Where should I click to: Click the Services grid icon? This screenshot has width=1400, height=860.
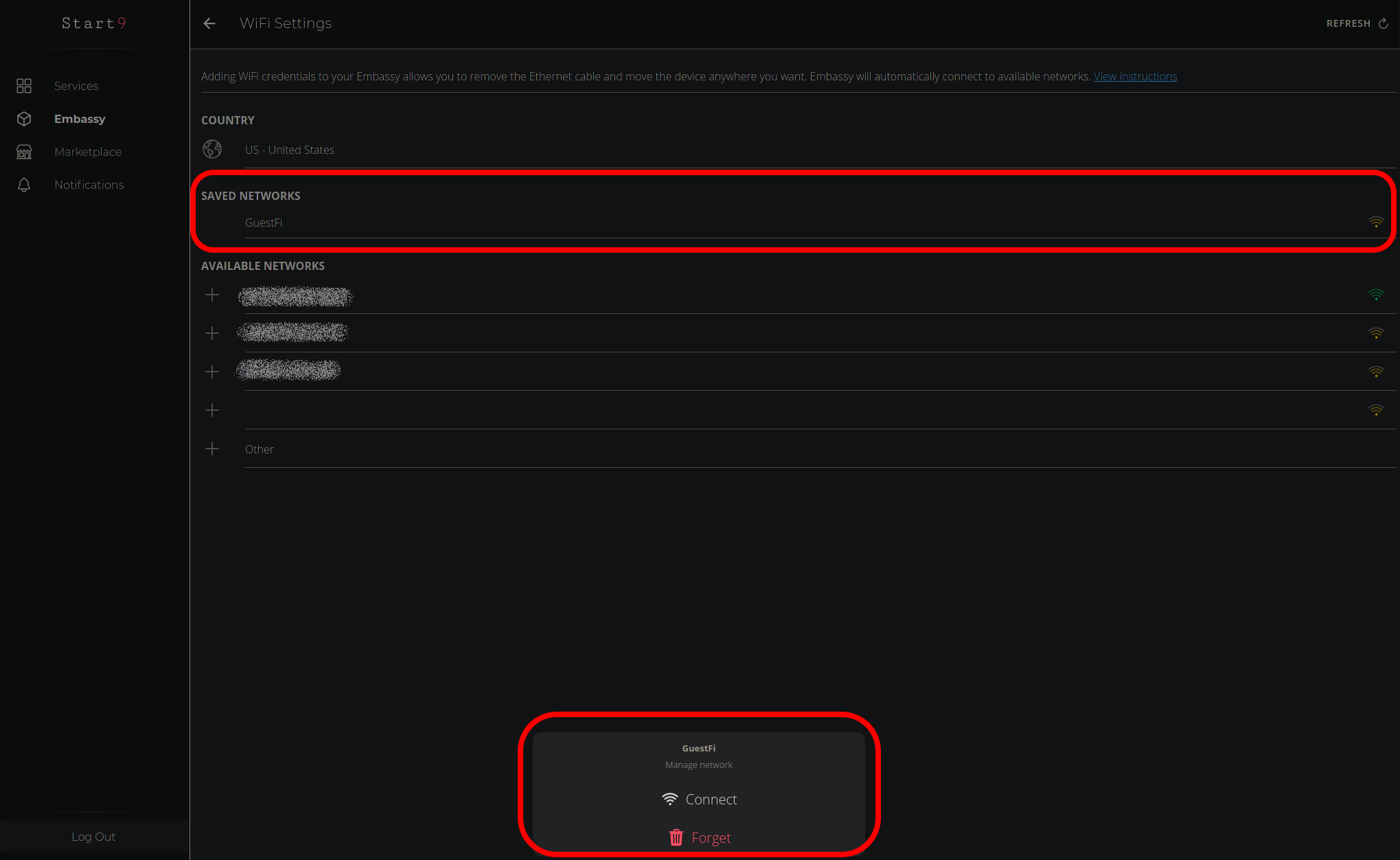(x=24, y=86)
